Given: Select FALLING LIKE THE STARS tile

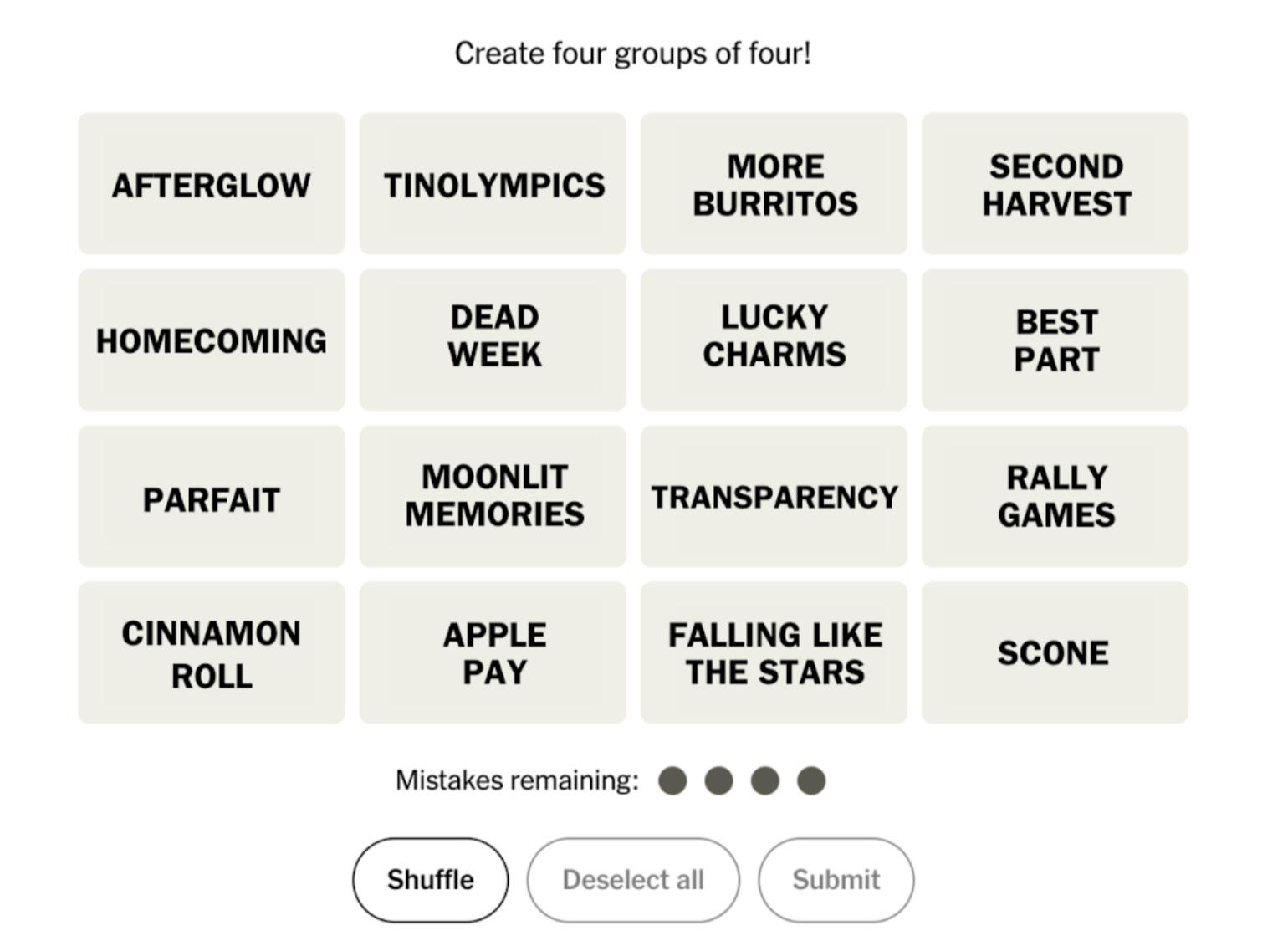Looking at the screenshot, I should coord(774,653).
